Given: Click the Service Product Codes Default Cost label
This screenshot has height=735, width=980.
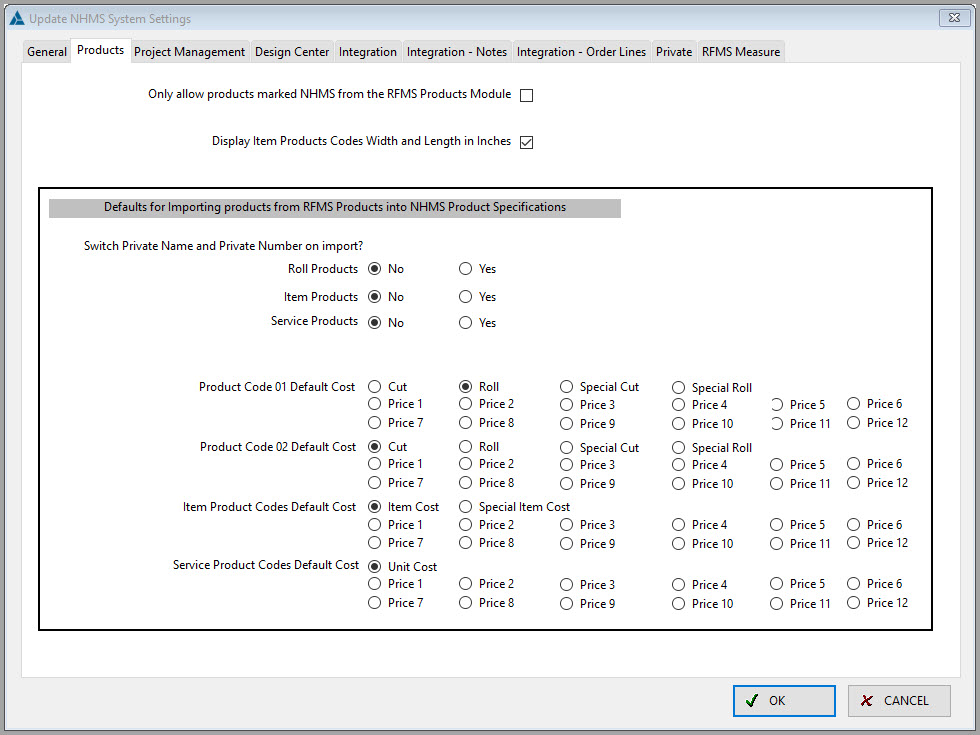Looking at the screenshot, I should pos(266,565).
